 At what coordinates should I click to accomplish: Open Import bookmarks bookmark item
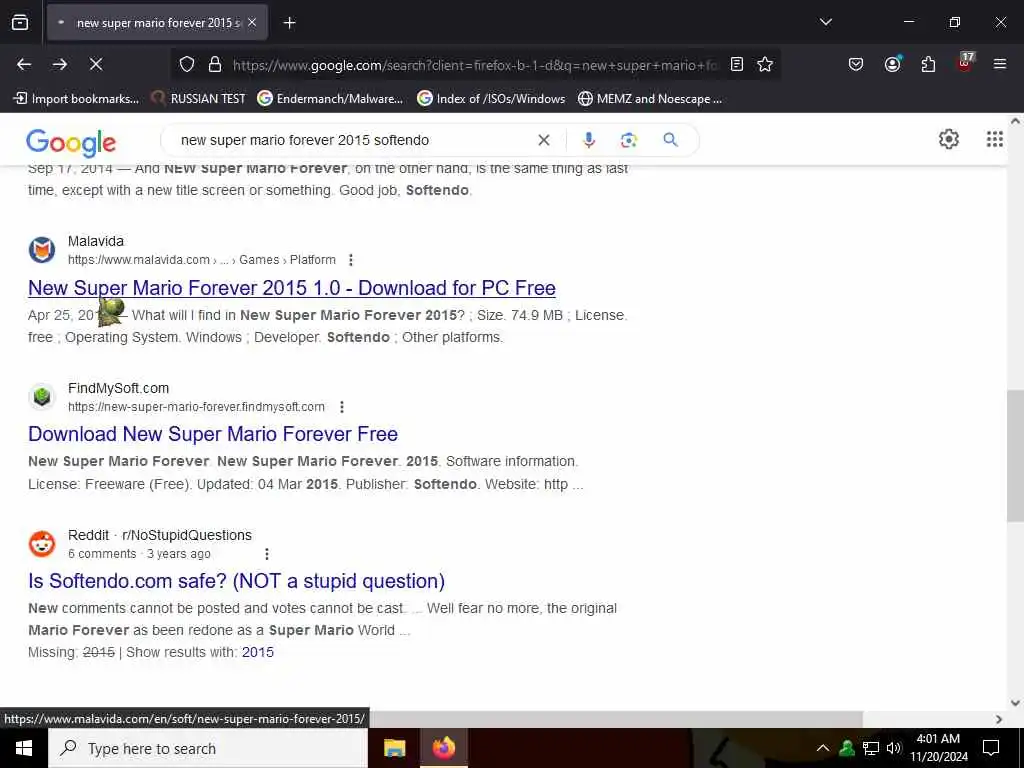pos(76,99)
